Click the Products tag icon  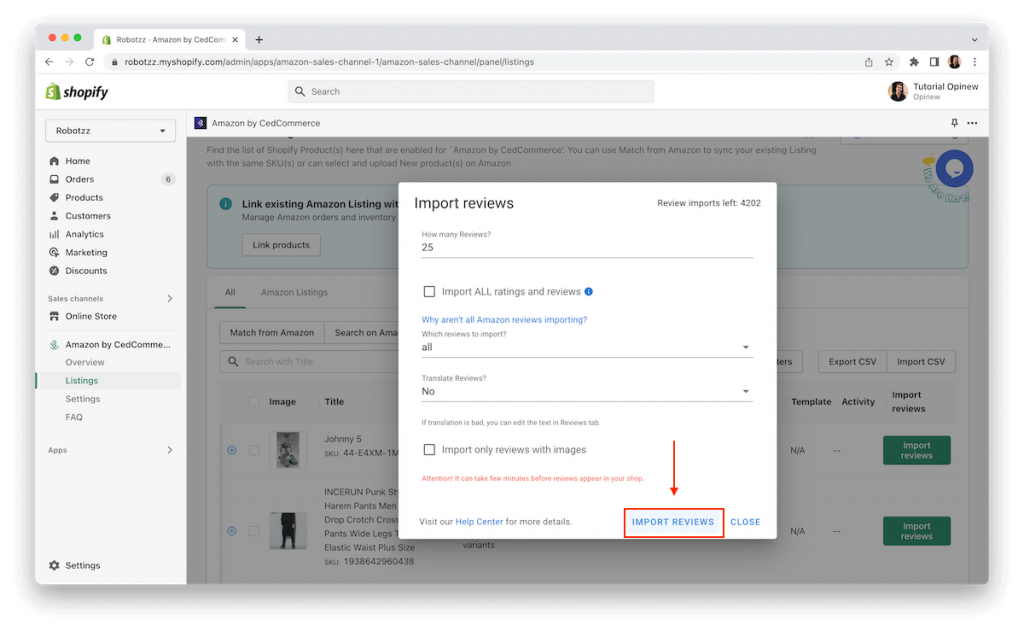(x=54, y=197)
